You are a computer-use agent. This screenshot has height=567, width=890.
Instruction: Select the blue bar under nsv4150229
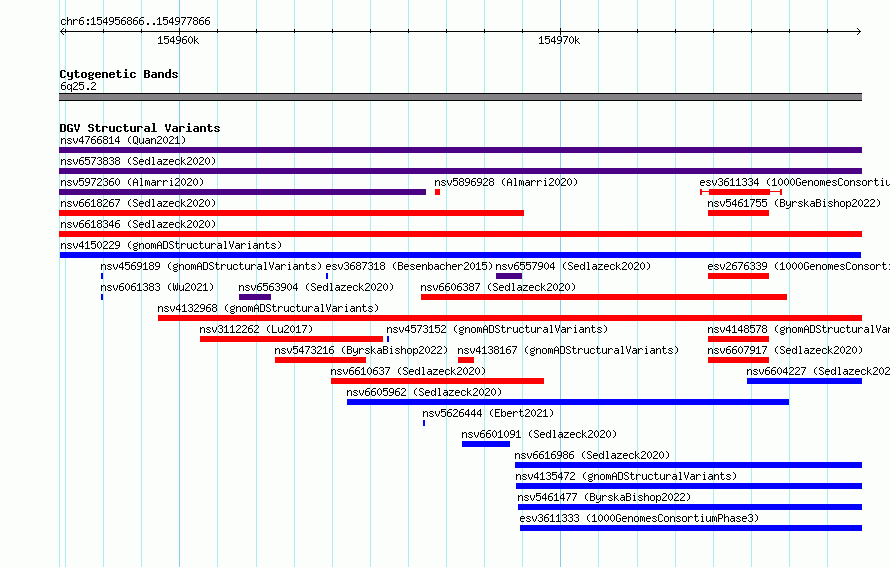pyautogui.click(x=460, y=255)
